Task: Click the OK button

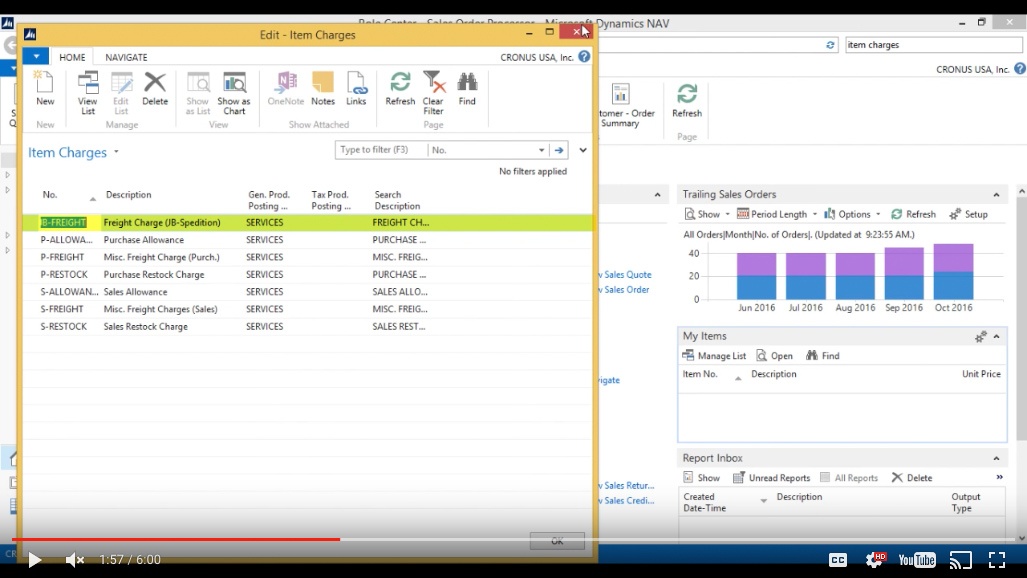Action: click(557, 541)
